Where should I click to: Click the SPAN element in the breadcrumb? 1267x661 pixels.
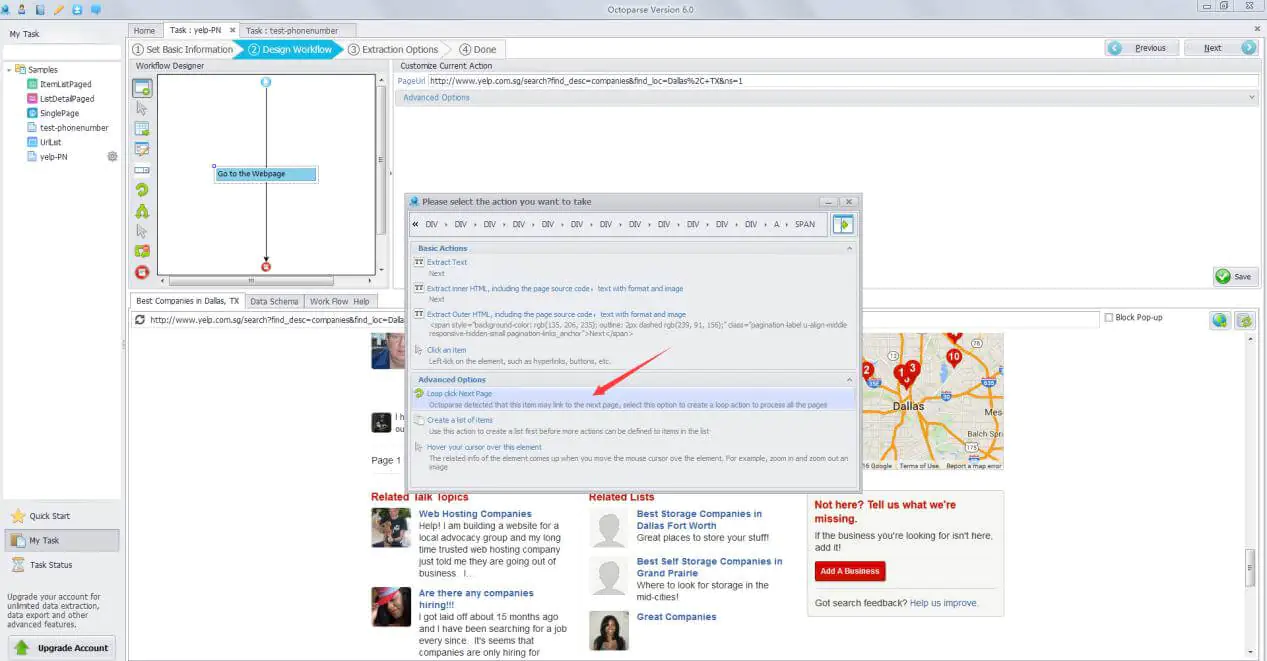click(x=805, y=225)
